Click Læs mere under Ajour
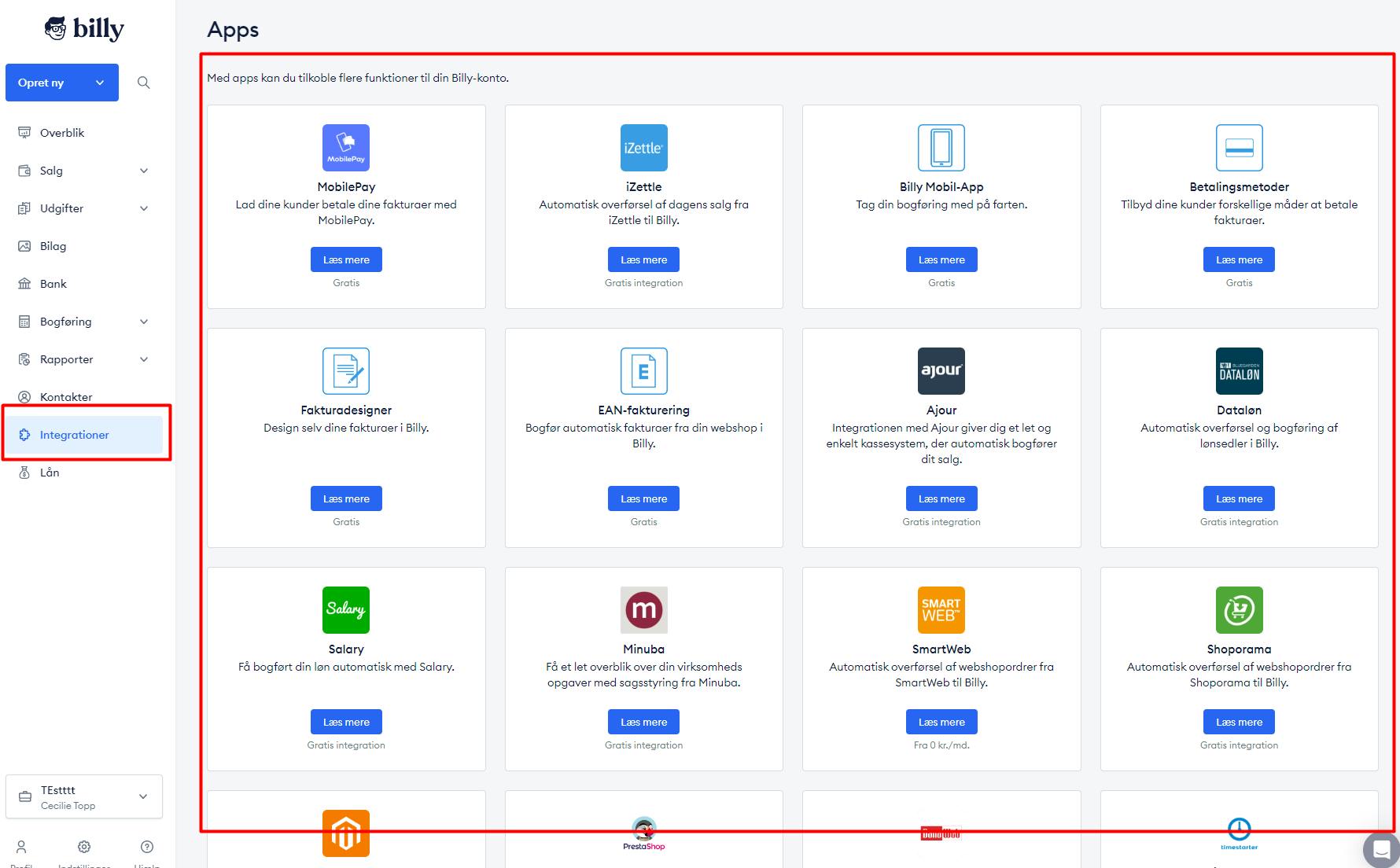 pyautogui.click(x=941, y=498)
